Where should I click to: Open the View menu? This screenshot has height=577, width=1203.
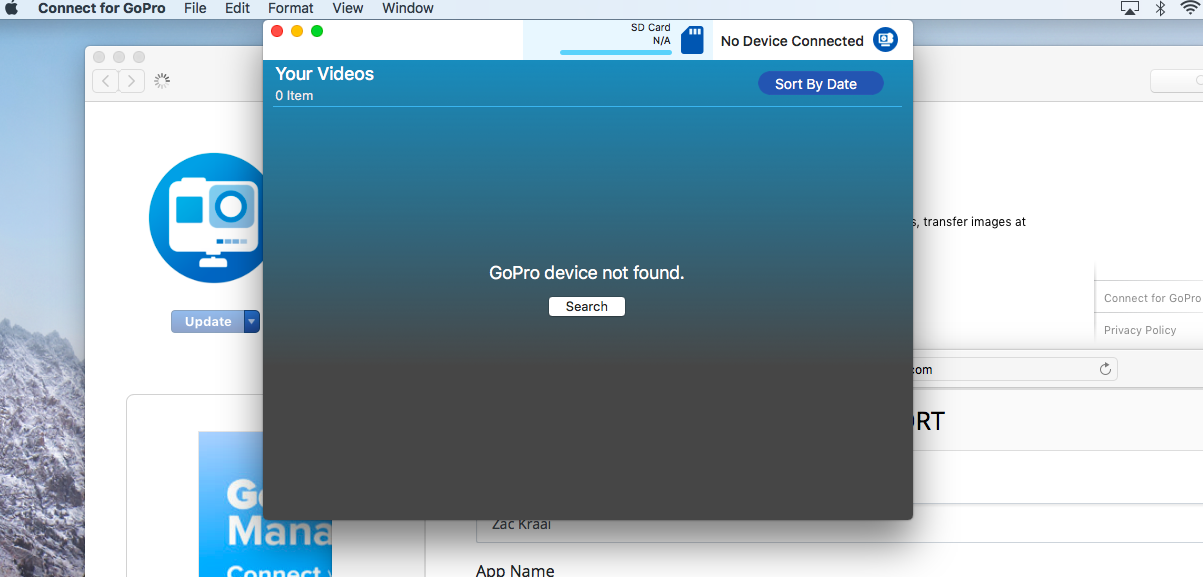click(348, 8)
